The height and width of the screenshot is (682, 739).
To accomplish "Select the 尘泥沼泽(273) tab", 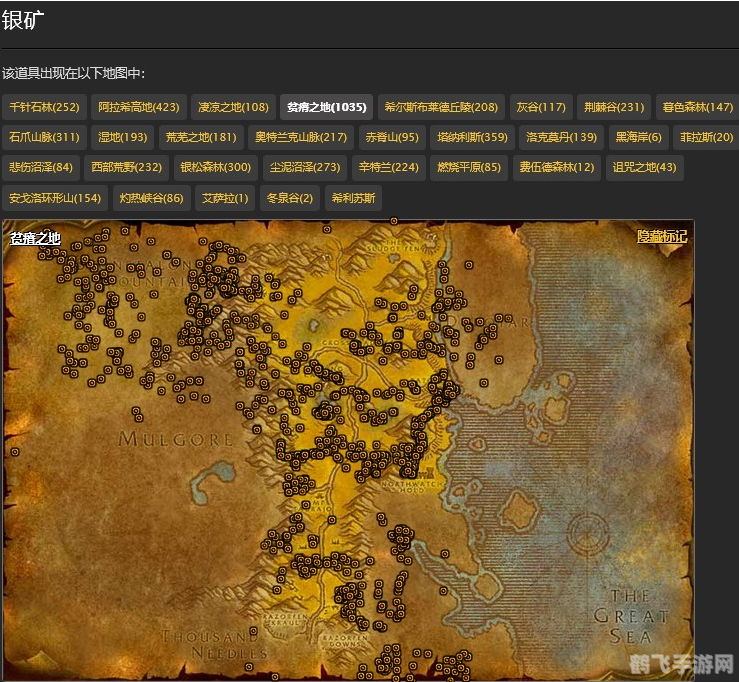I will 304,167.
